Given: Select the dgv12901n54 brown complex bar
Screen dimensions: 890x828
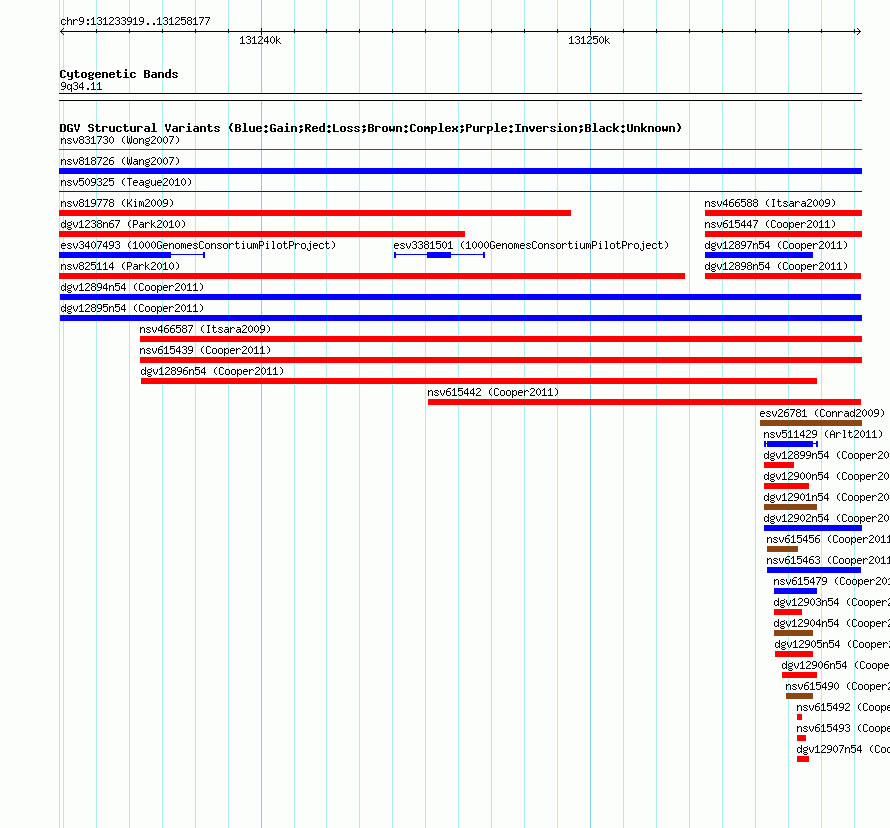Looking at the screenshot, I should 791,507.
